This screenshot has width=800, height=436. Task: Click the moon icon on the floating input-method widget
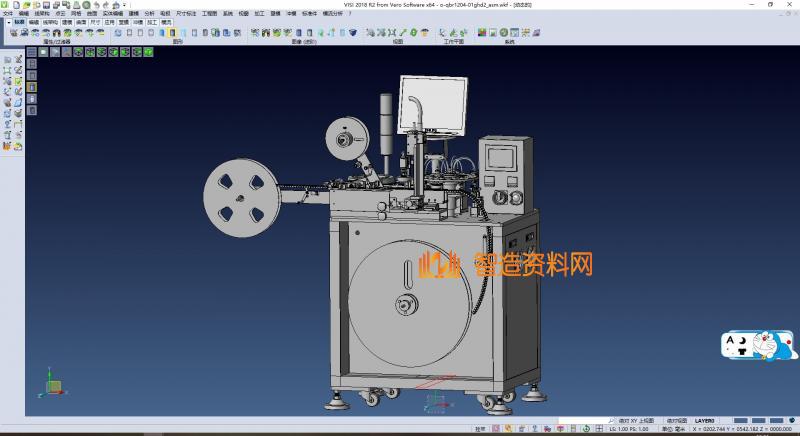point(743,341)
